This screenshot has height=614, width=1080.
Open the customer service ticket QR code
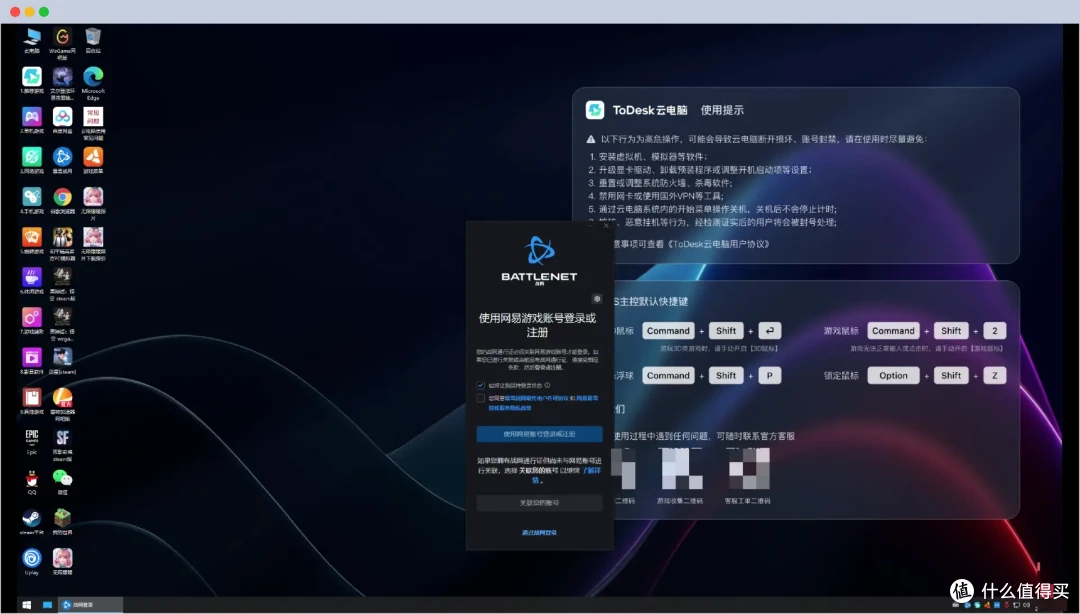pos(749,468)
